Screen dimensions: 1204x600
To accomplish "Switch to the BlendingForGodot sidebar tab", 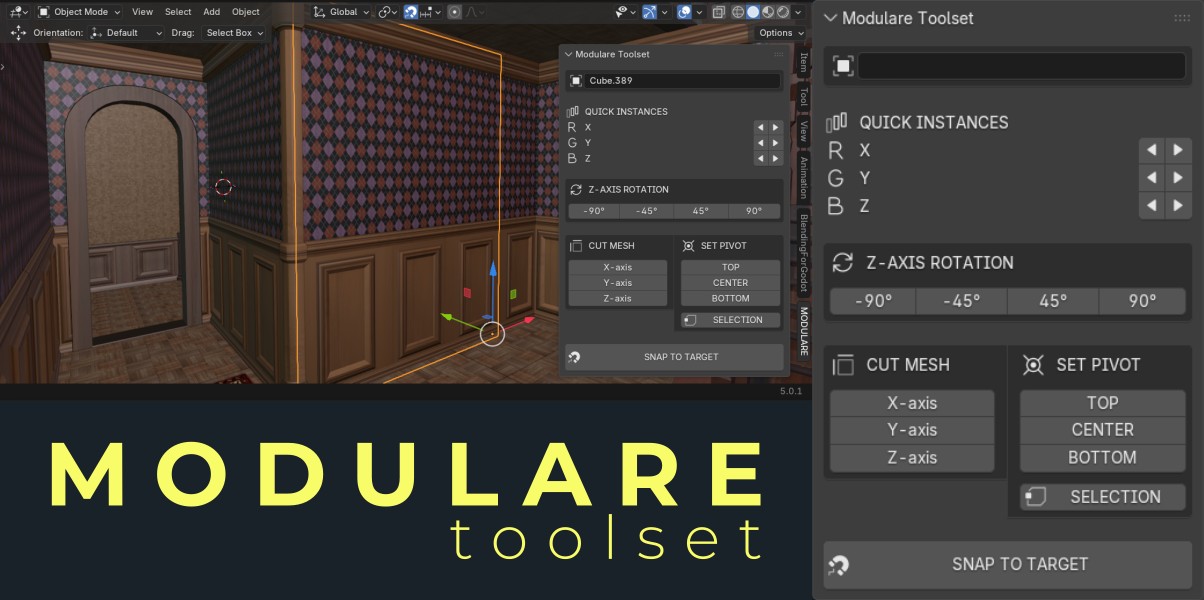I will [x=802, y=252].
